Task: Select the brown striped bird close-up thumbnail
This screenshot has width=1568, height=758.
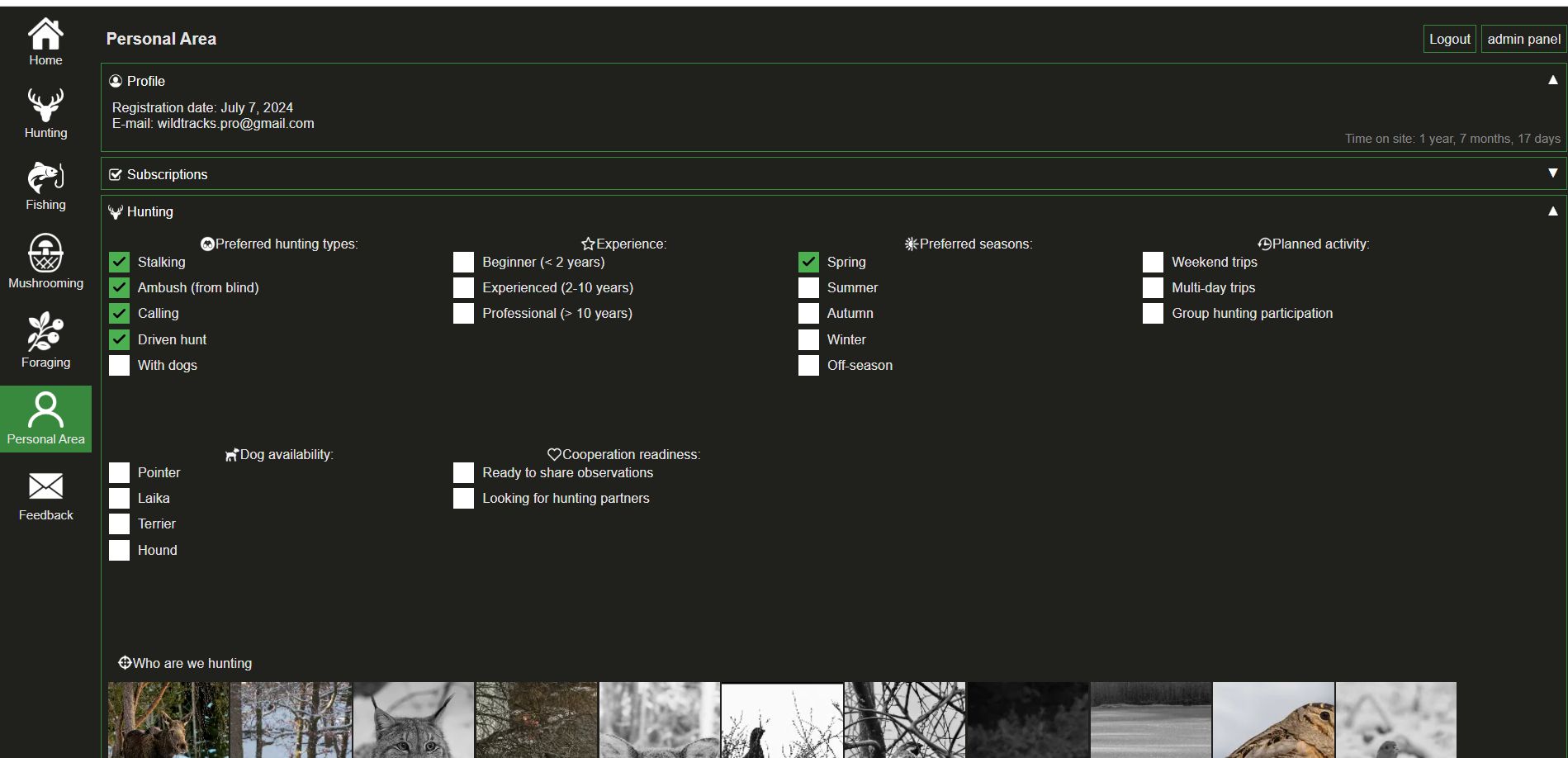Action: coord(1273,720)
